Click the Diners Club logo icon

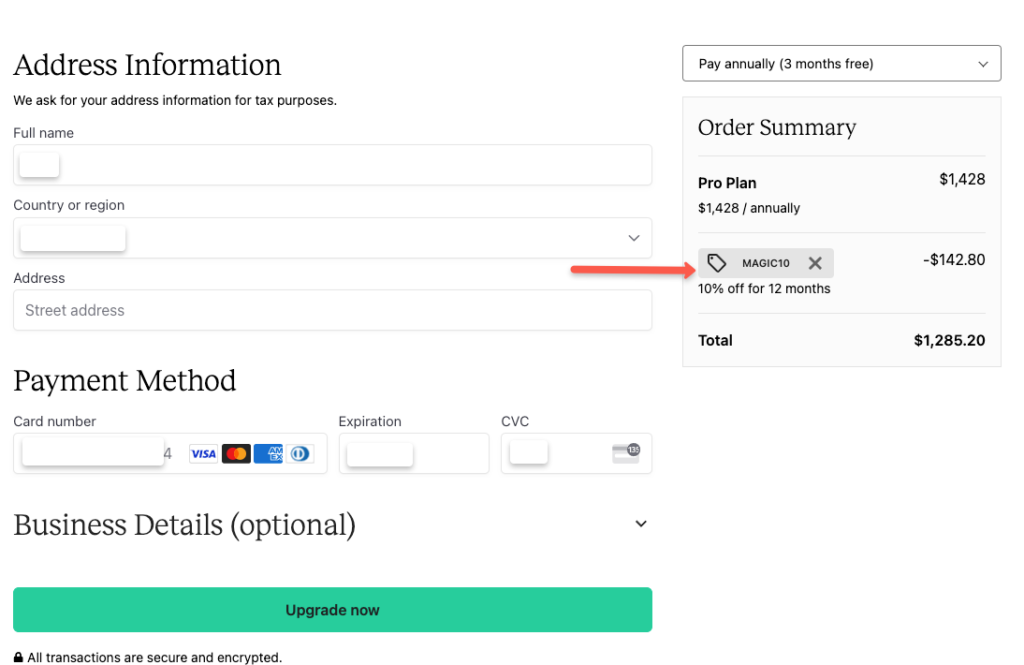298,454
